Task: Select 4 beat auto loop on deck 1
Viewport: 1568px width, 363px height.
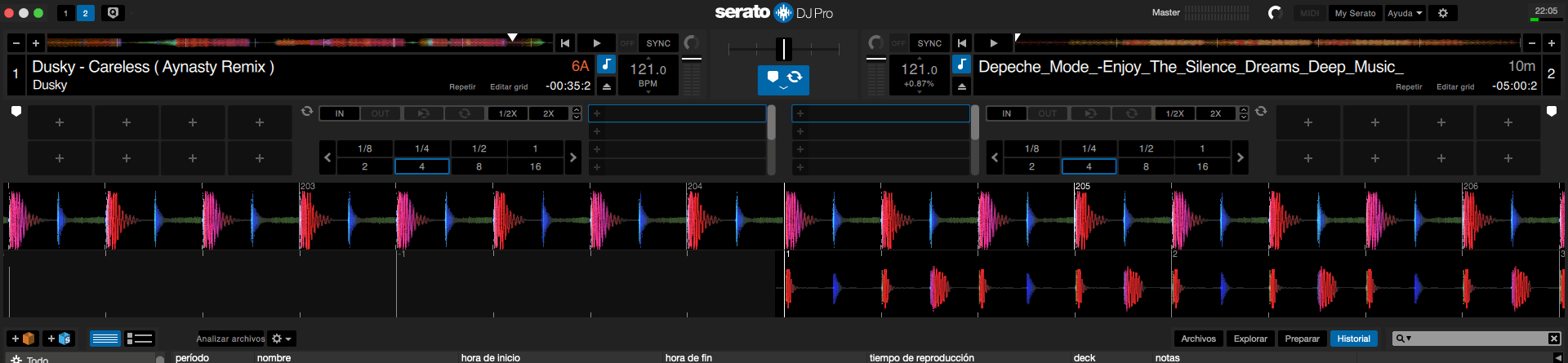Action: 422,166
